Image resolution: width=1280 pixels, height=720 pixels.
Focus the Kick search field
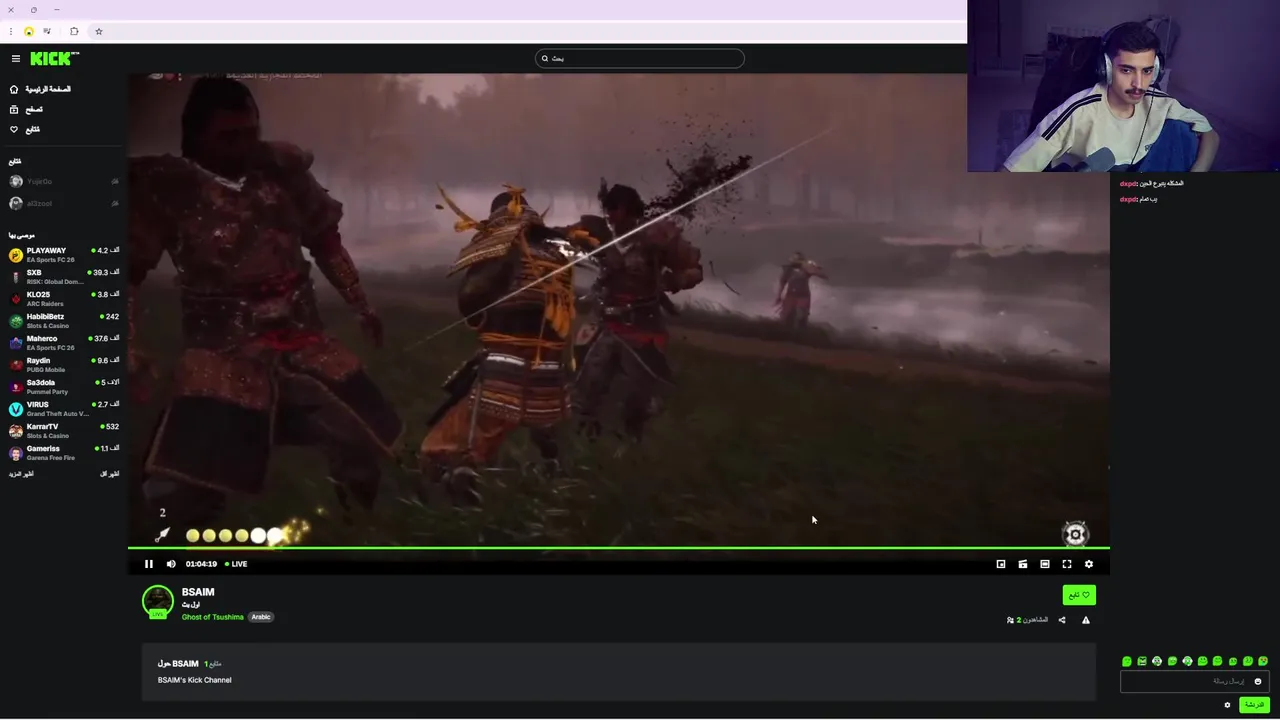(640, 58)
